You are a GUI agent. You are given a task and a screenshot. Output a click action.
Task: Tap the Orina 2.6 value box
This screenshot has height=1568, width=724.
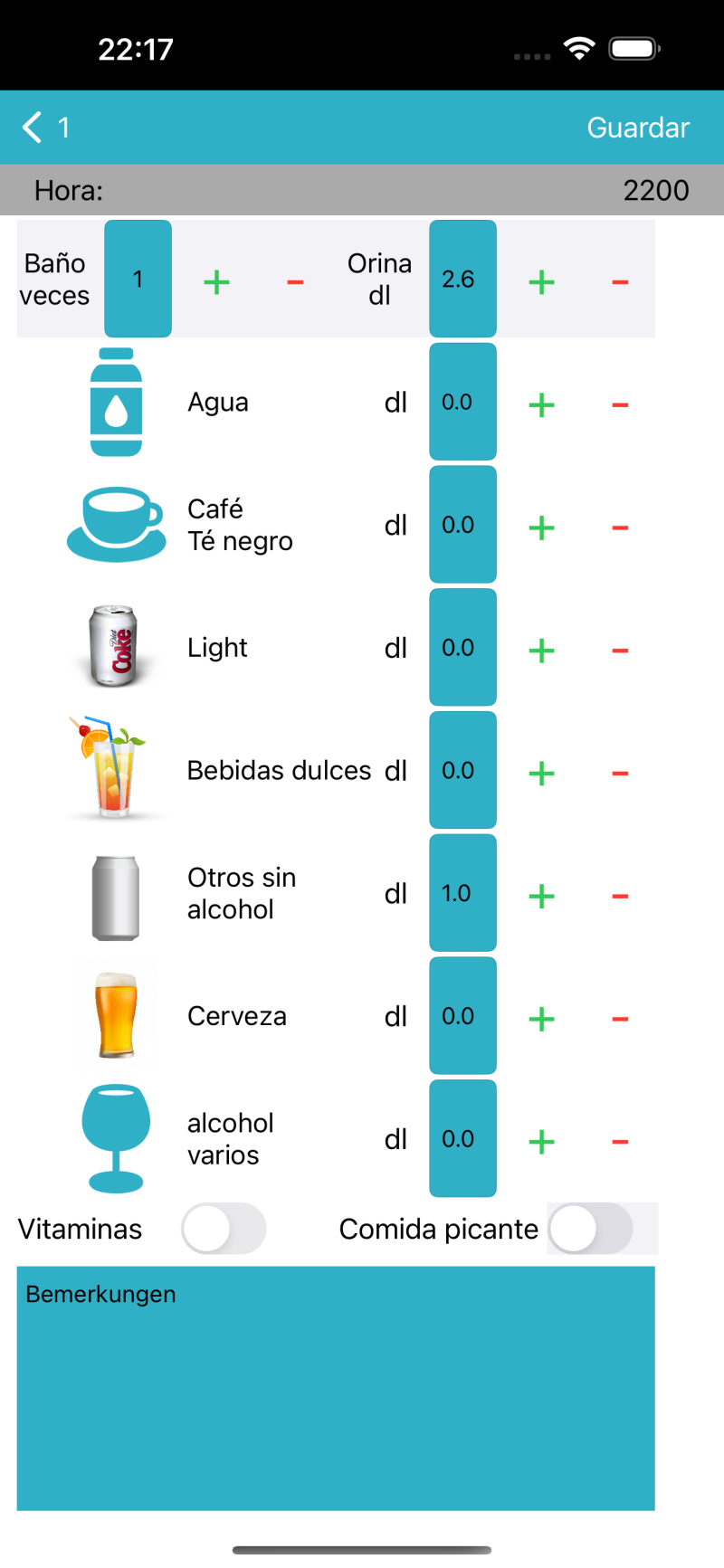pos(462,279)
